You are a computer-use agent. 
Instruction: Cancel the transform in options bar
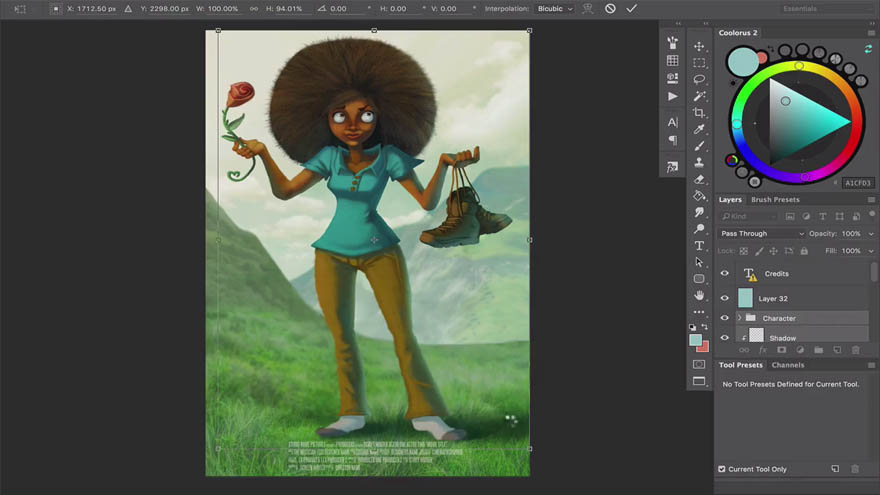[610, 8]
